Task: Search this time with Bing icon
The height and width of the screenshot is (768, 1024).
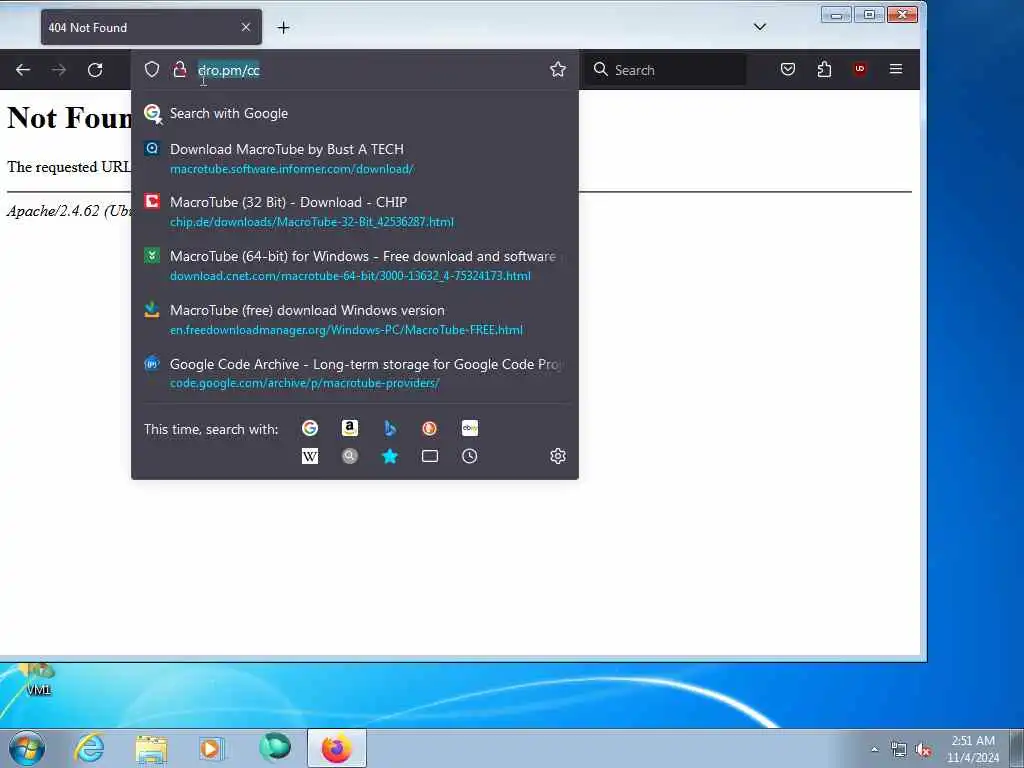Action: pos(390,428)
